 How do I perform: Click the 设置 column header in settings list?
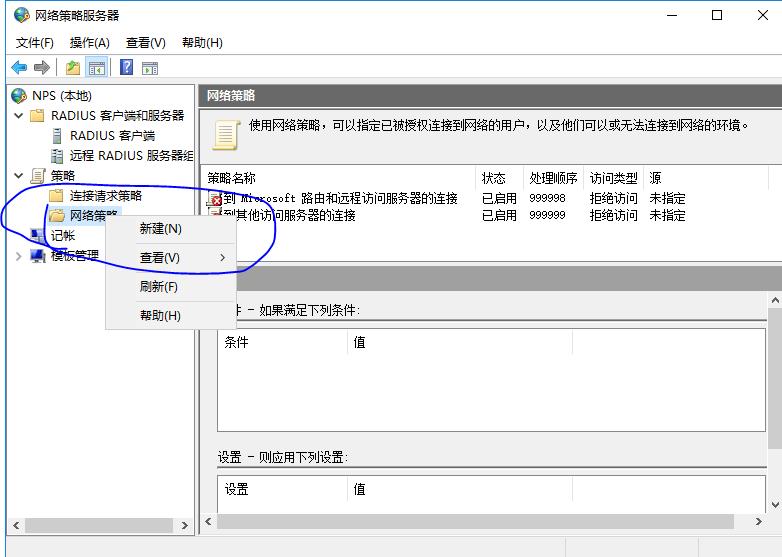pyautogui.click(x=282, y=489)
